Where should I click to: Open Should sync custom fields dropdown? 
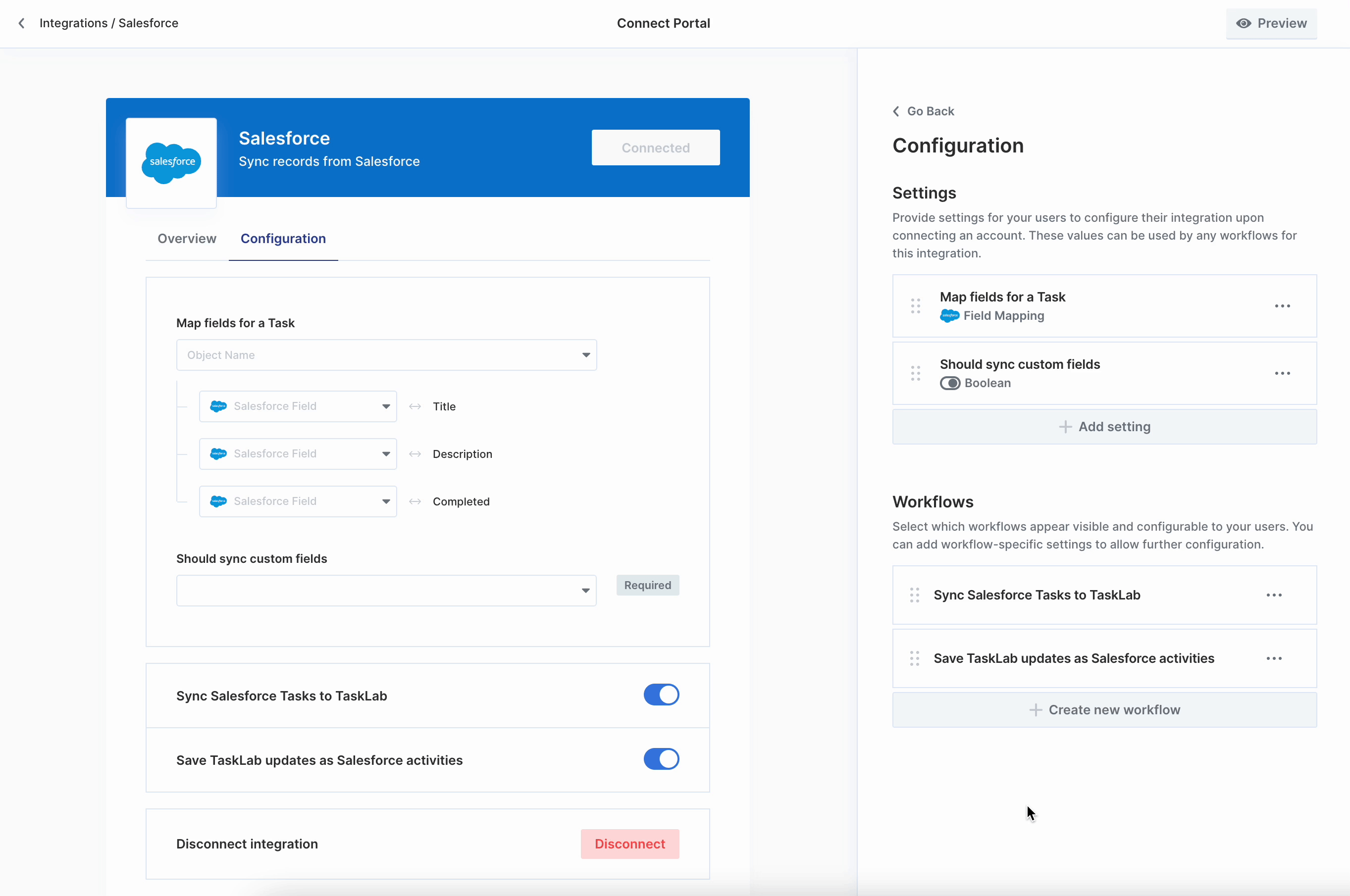[x=386, y=591]
